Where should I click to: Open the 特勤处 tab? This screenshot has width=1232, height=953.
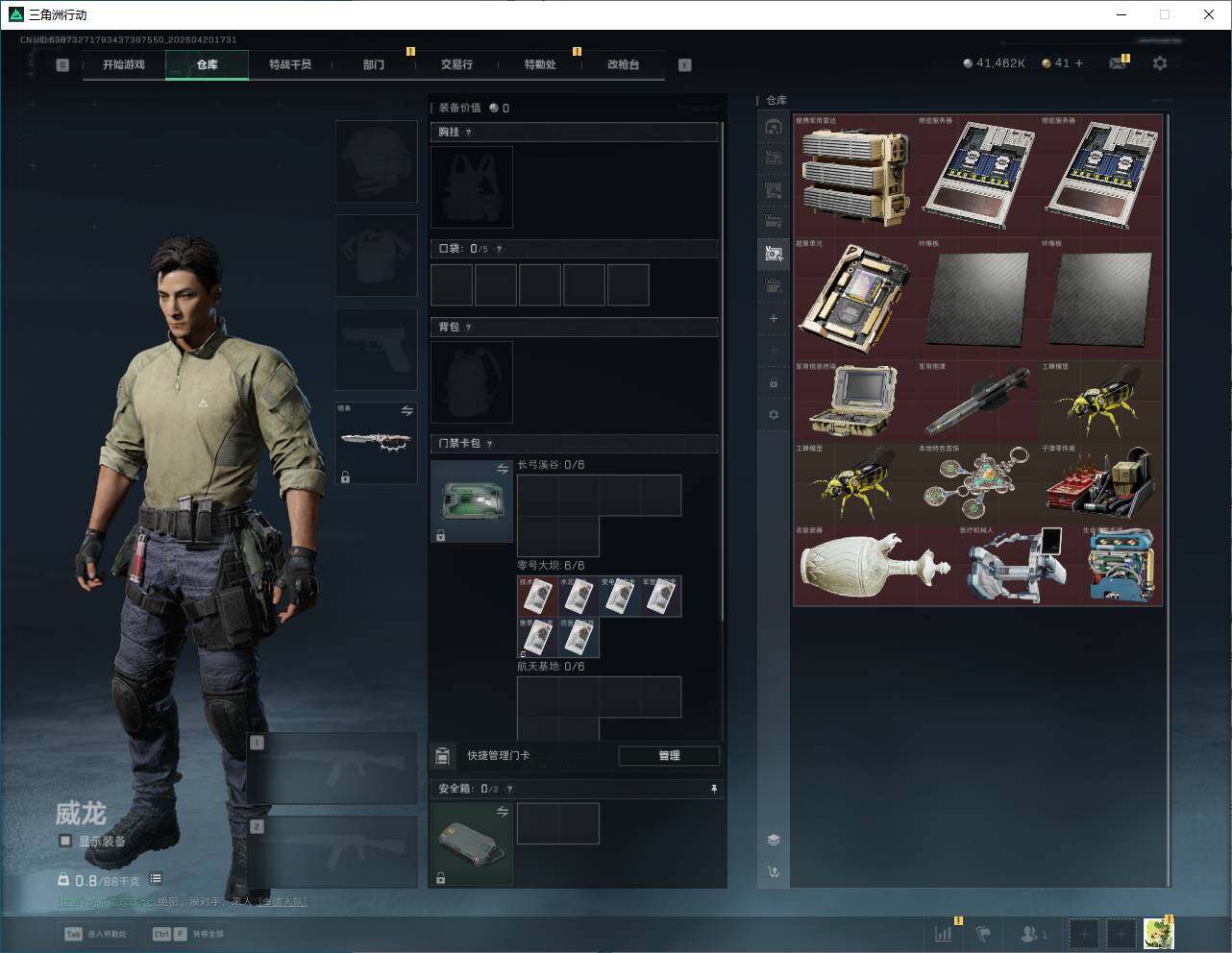[540, 64]
